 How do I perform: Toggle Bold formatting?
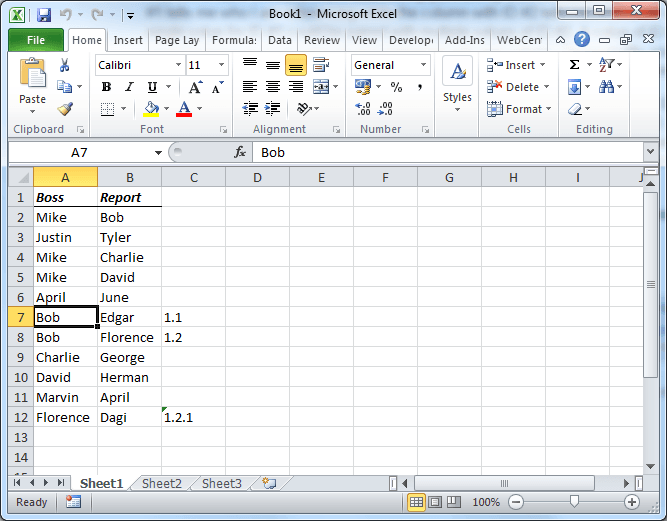tap(106, 87)
